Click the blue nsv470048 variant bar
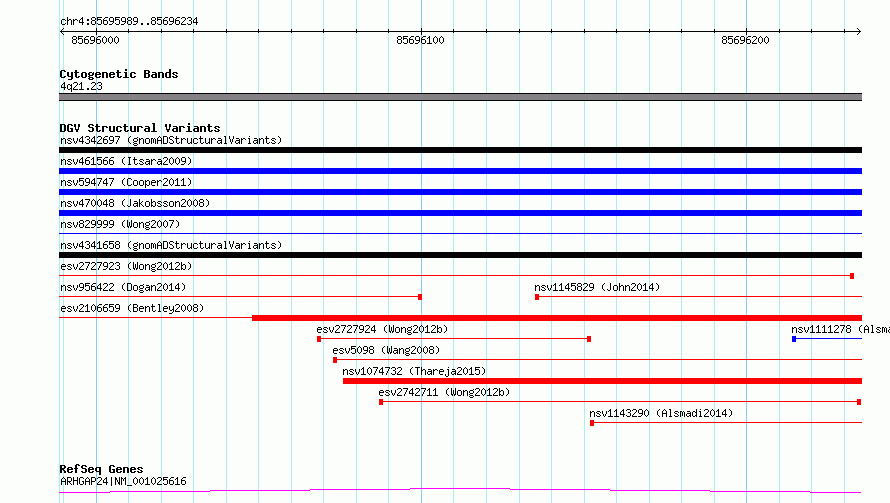Screen dimensions: 890x503 click(460, 213)
